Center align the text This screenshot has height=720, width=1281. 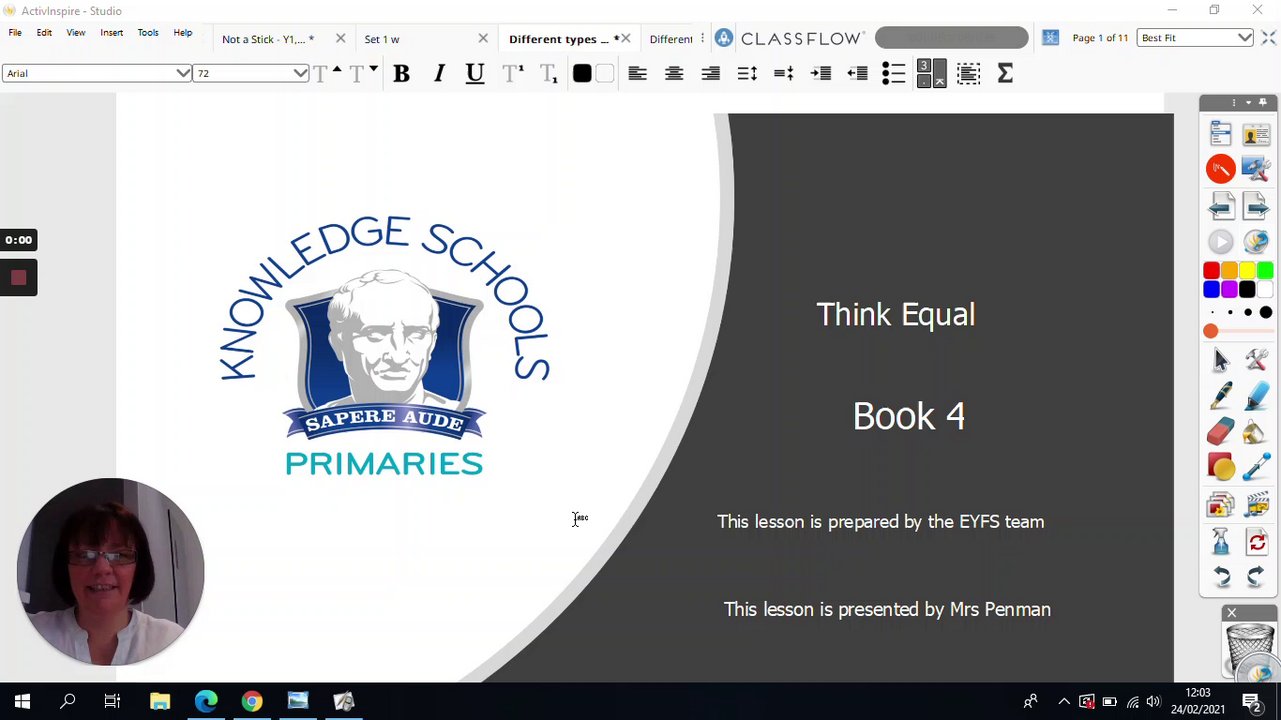674,74
